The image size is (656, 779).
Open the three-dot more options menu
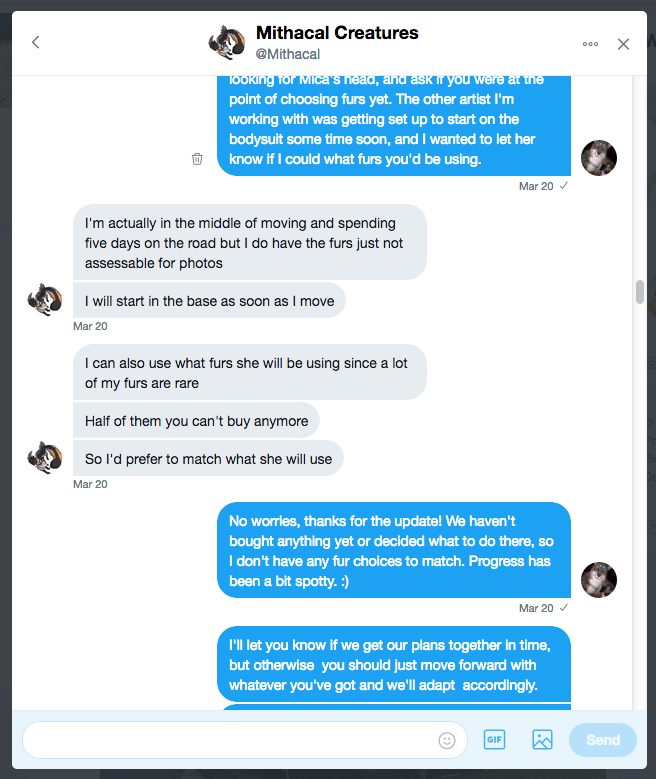pyautogui.click(x=590, y=44)
